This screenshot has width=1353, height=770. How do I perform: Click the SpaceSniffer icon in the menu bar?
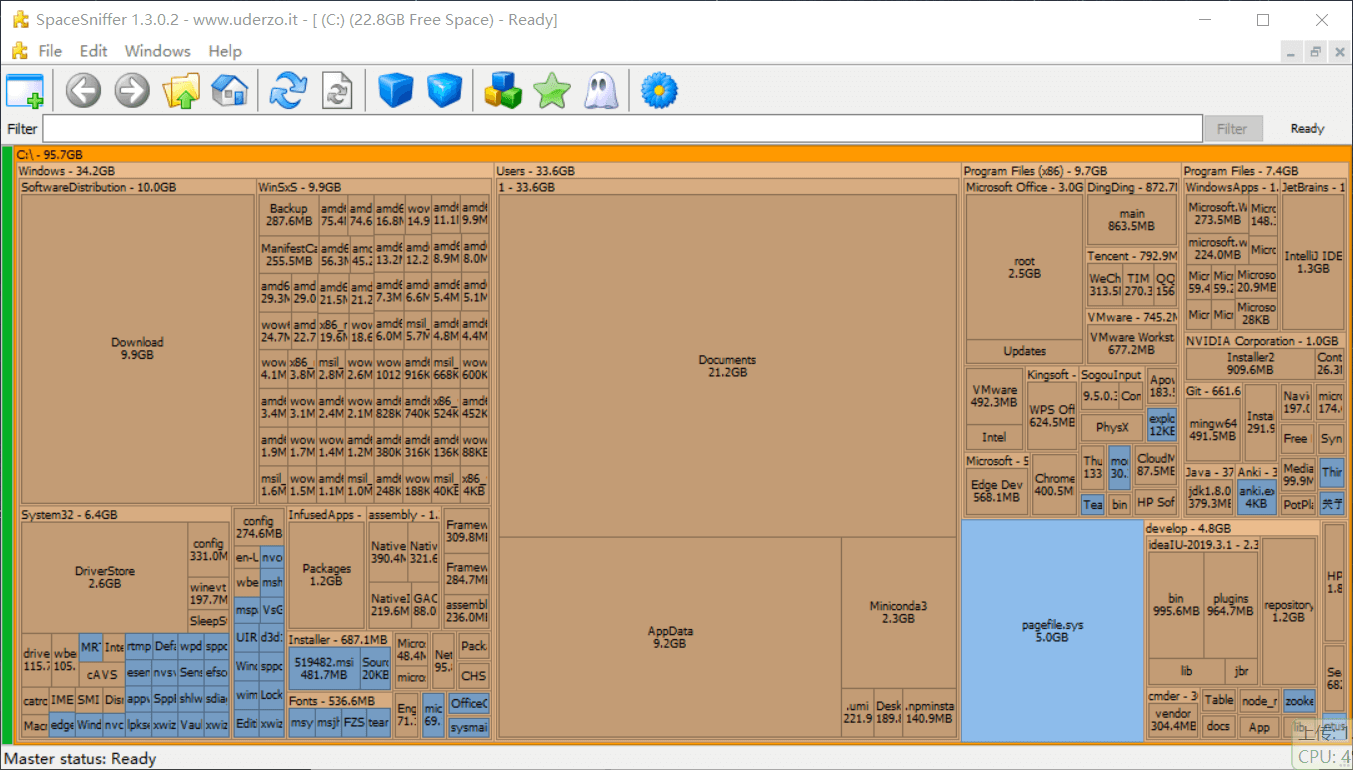click(x=19, y=51)
